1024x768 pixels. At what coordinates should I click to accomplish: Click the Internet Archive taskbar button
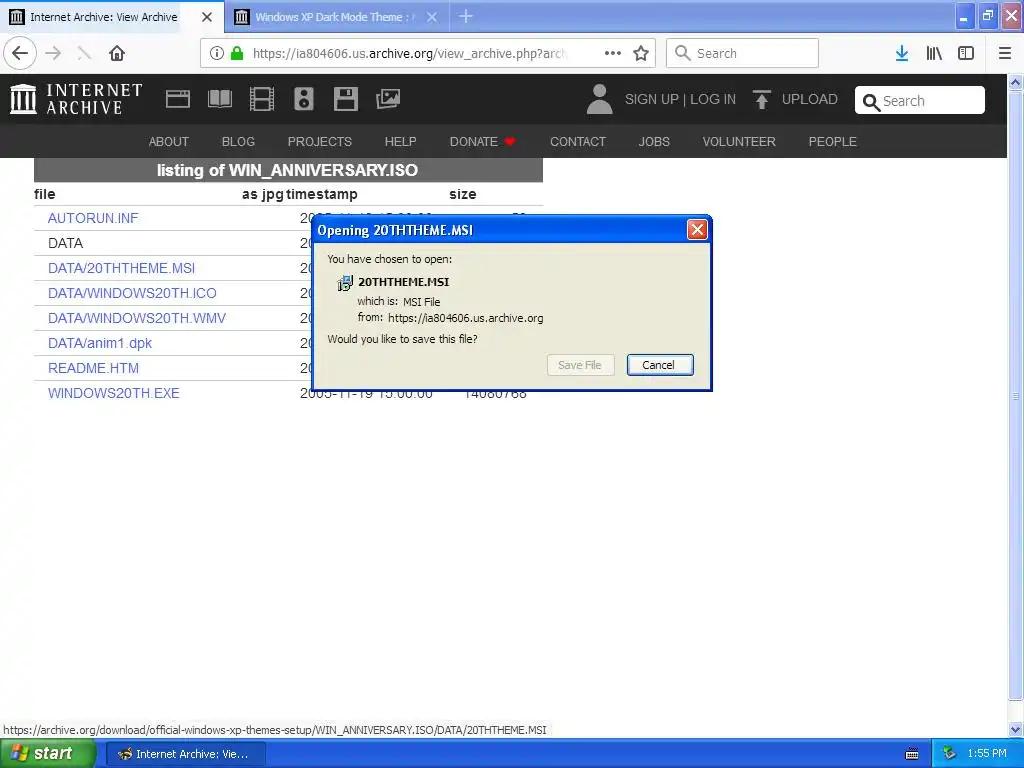coord(185,754)
